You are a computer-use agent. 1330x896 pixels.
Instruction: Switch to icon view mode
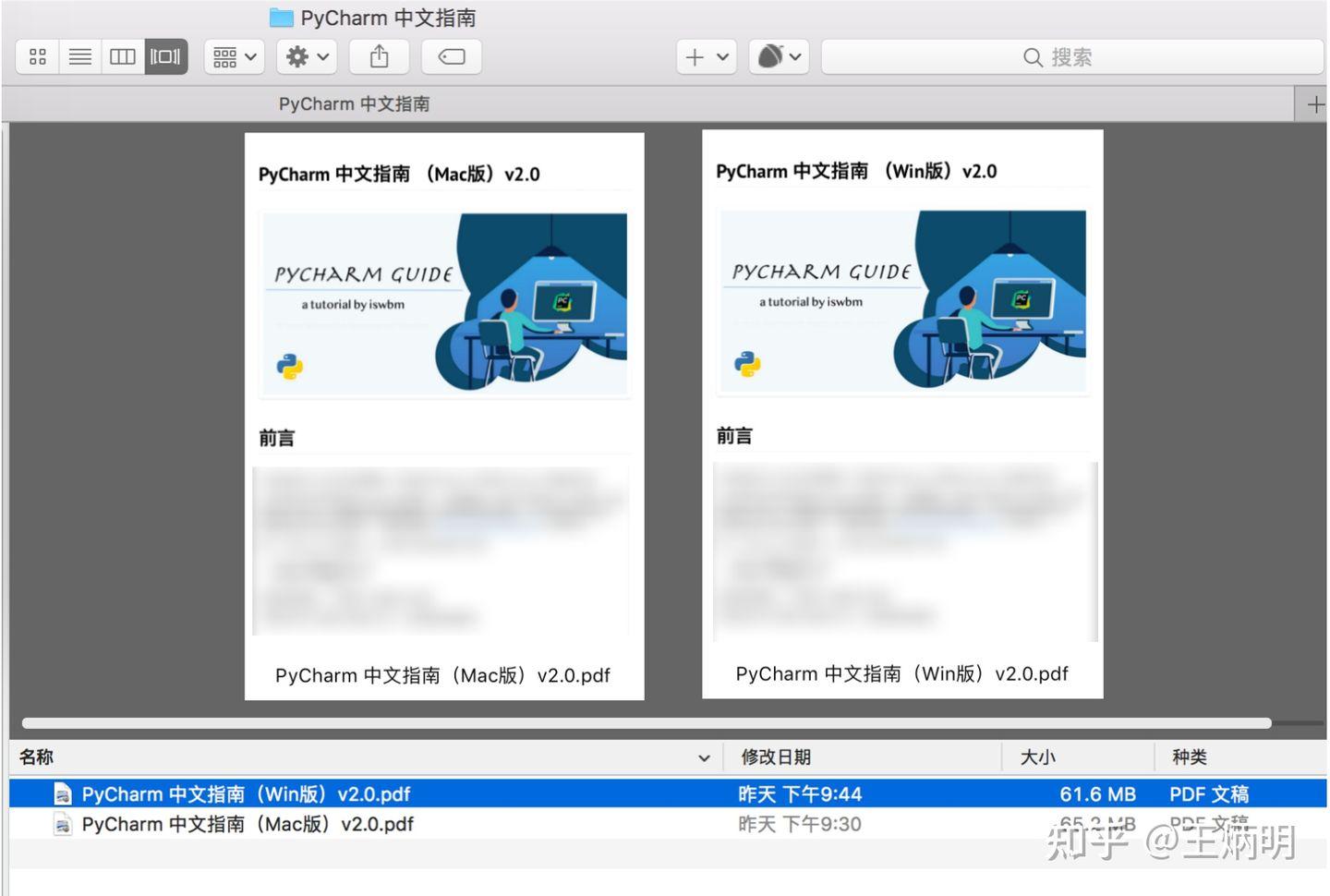37,56
